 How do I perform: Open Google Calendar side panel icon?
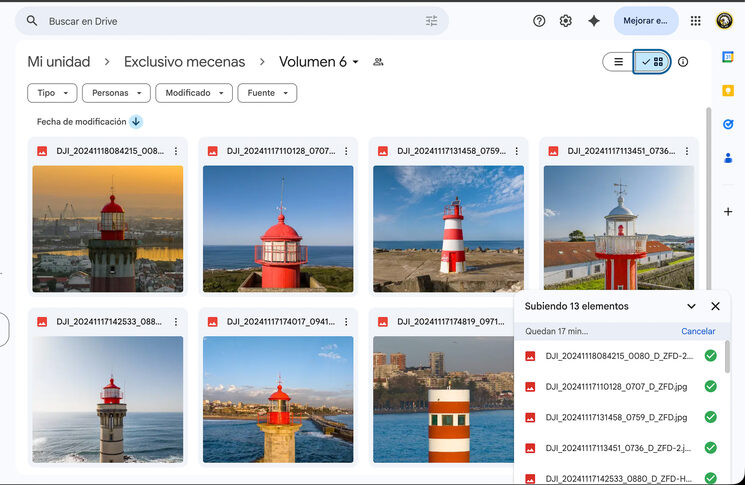point(728,57)
